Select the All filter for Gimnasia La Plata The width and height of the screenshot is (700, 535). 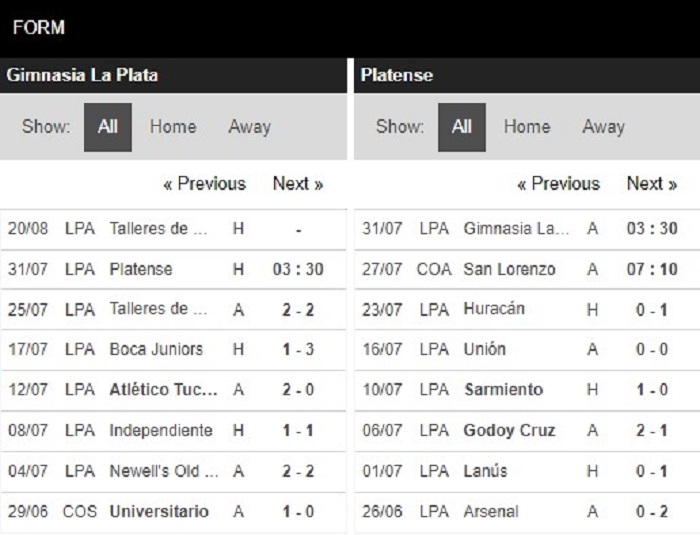pyautogui.click(x=108, y=127)
